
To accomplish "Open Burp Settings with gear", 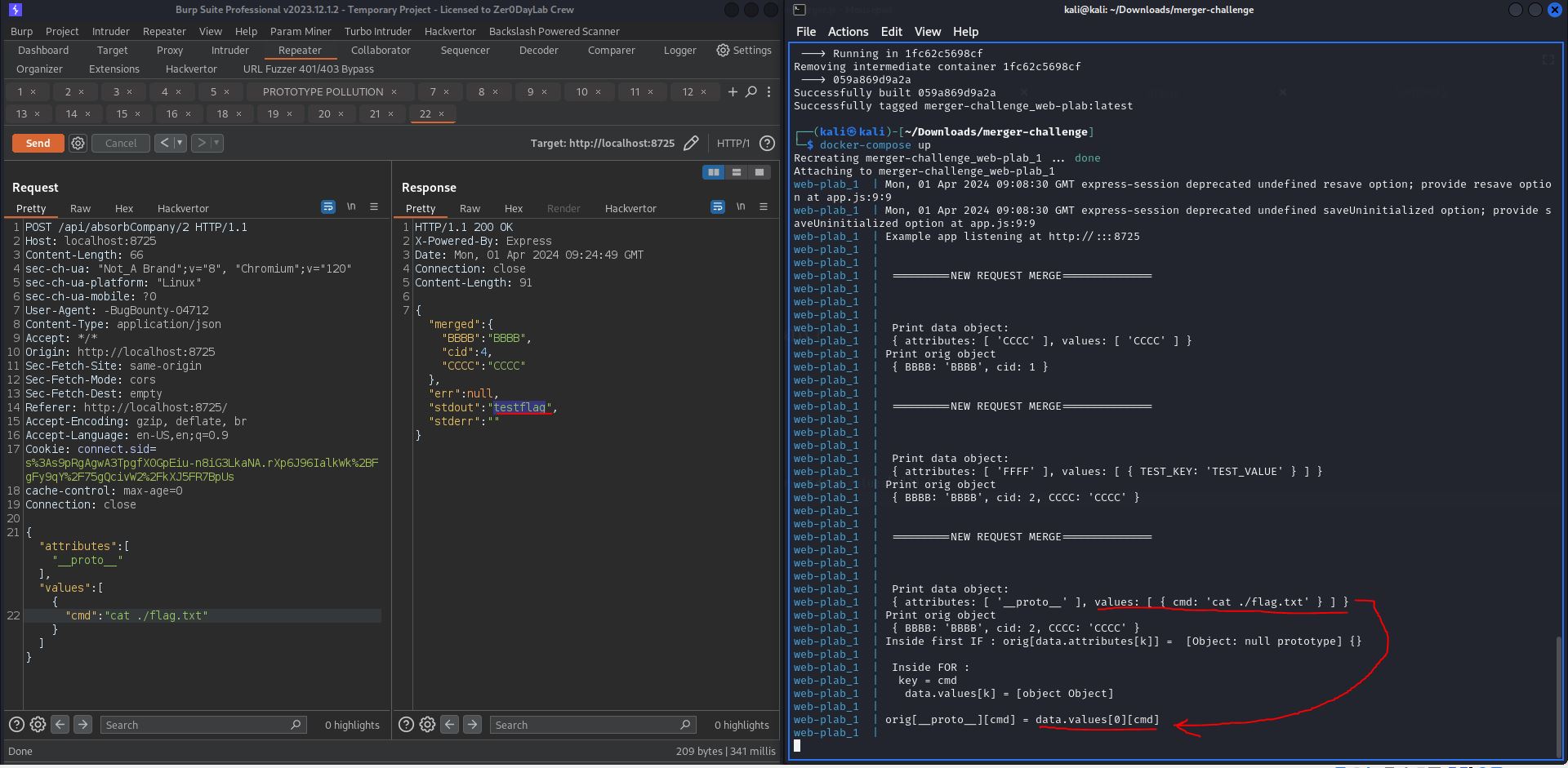I will [x=744, y=50].
